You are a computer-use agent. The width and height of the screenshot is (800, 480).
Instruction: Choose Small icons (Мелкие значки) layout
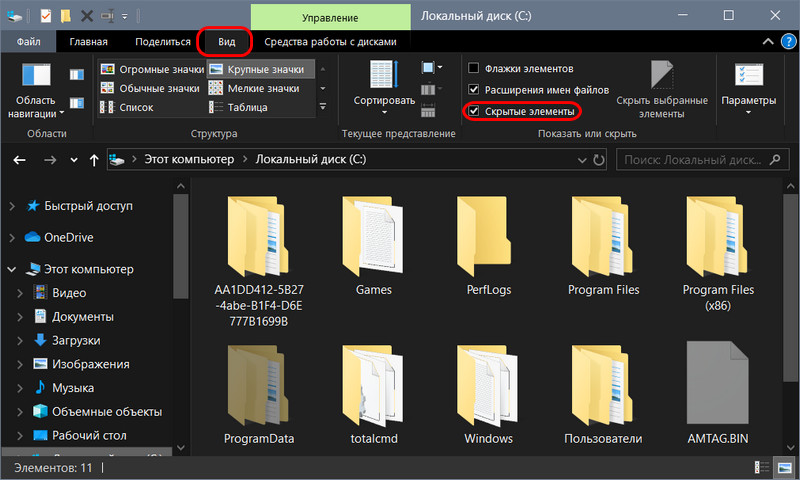pyautogui.click(x=254, y=88)
